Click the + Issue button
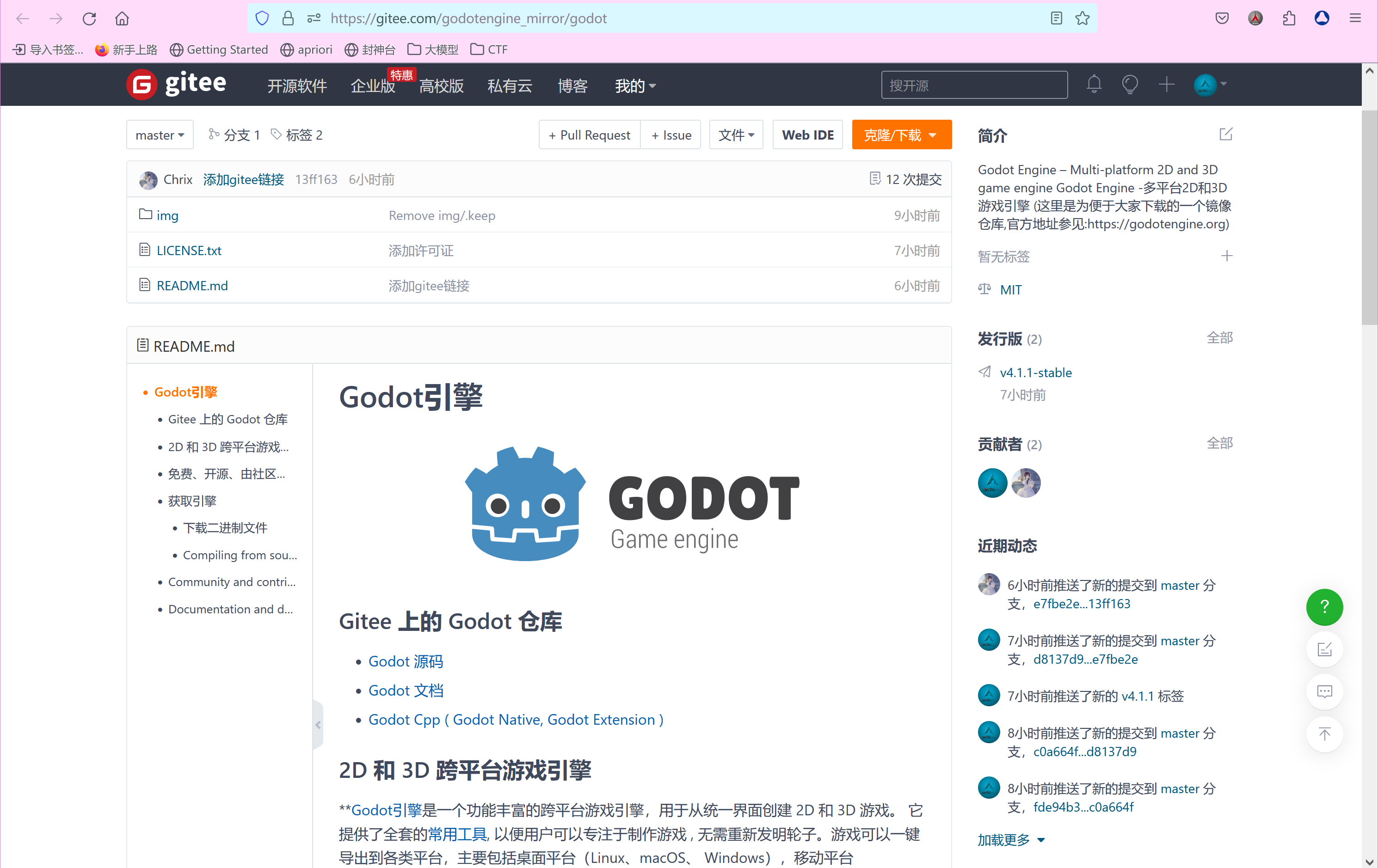The width and height of the screenshot is (1378, 868). pyautogui.click(x=671, y=135)
